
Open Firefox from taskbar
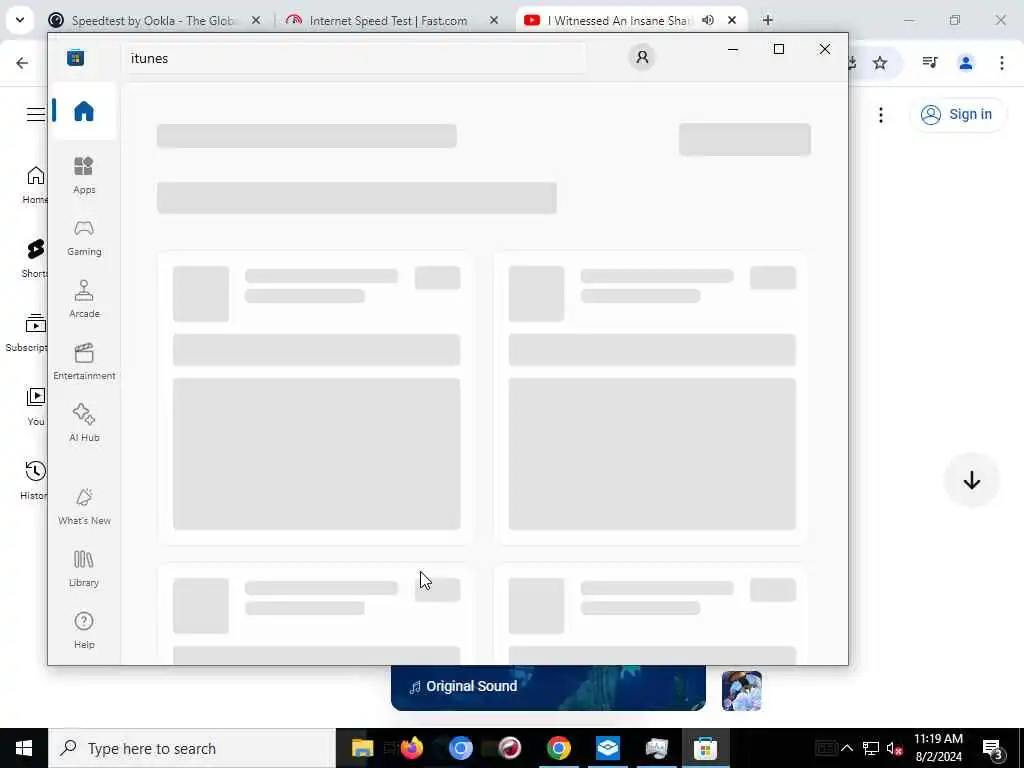[x=412, y=748]
